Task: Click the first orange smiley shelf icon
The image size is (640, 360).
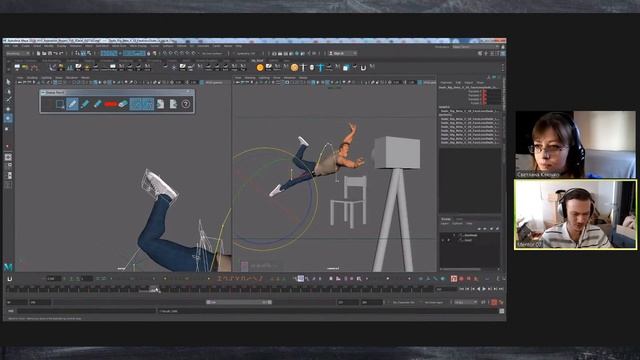Action: 260,68
